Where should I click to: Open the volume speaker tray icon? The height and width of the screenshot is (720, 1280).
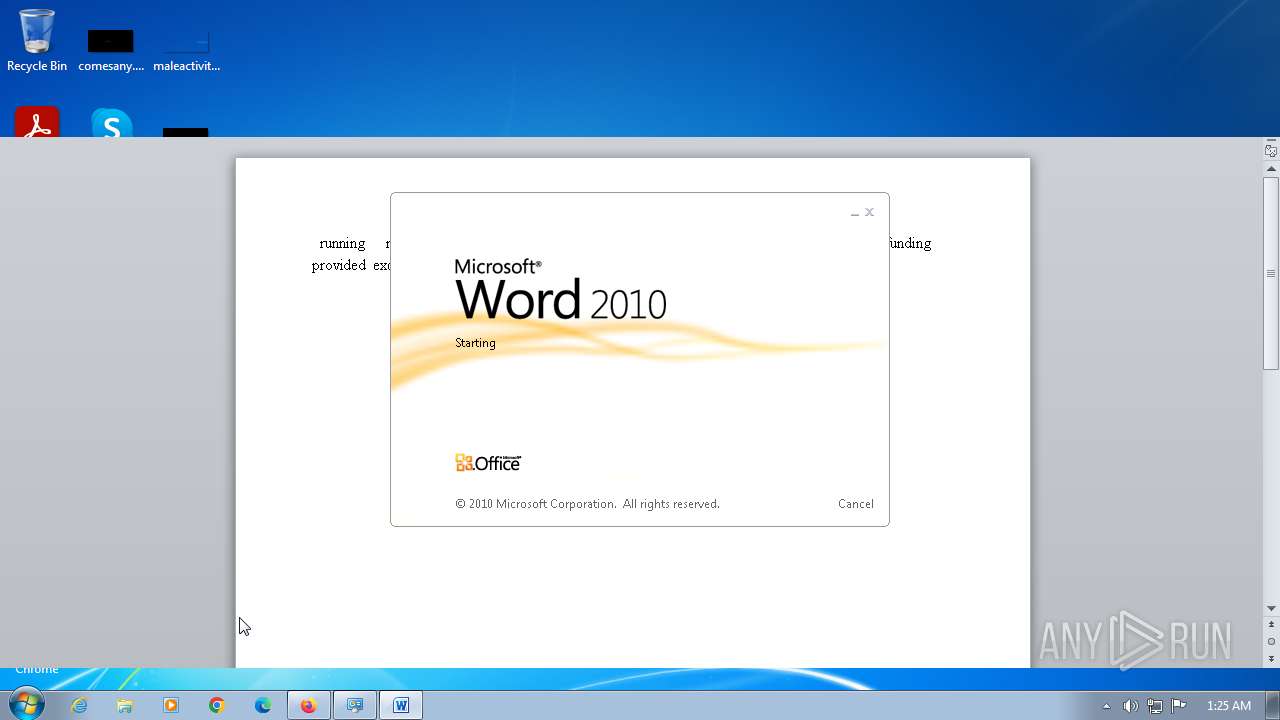(1130, 706)
